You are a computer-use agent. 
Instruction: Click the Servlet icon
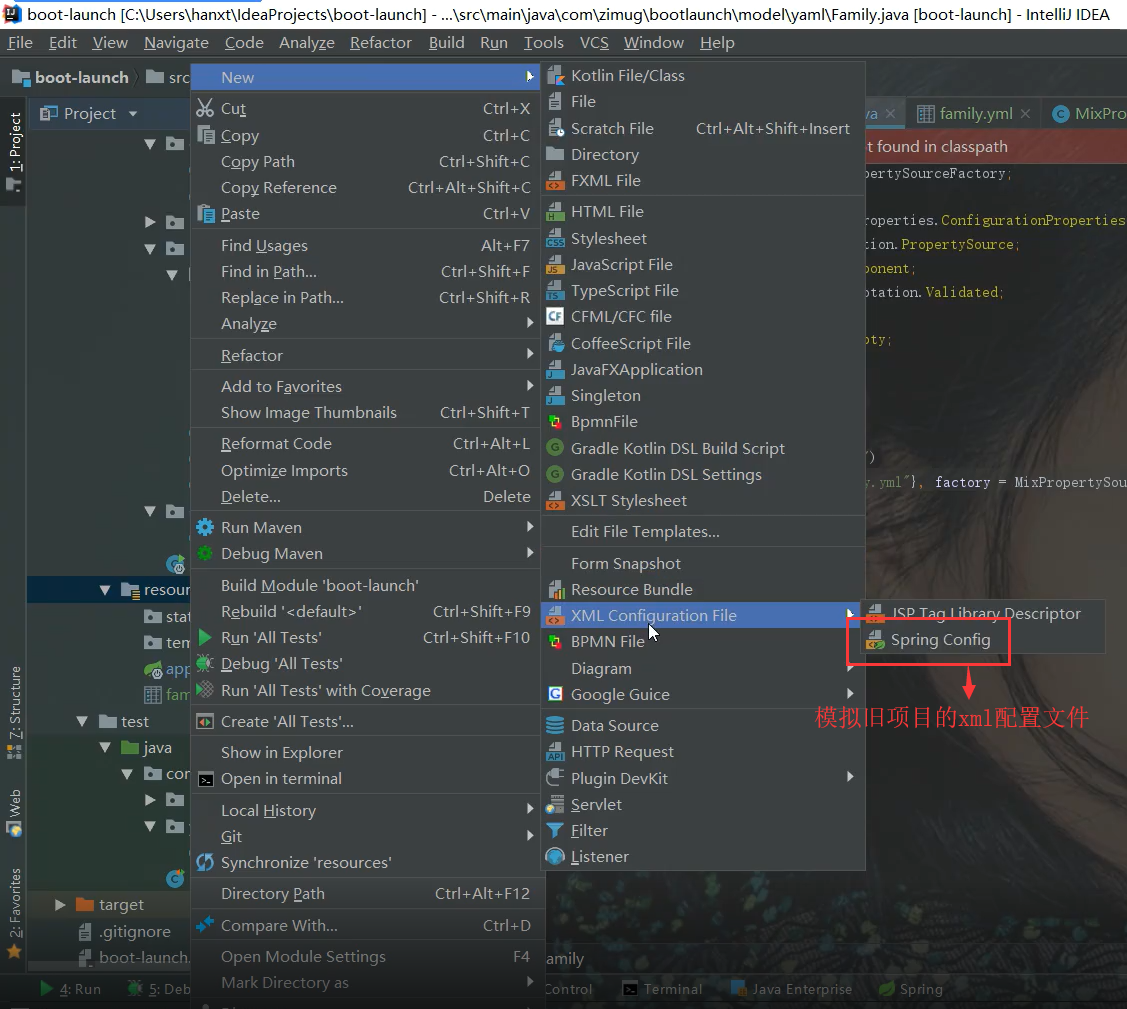(555, 804)
